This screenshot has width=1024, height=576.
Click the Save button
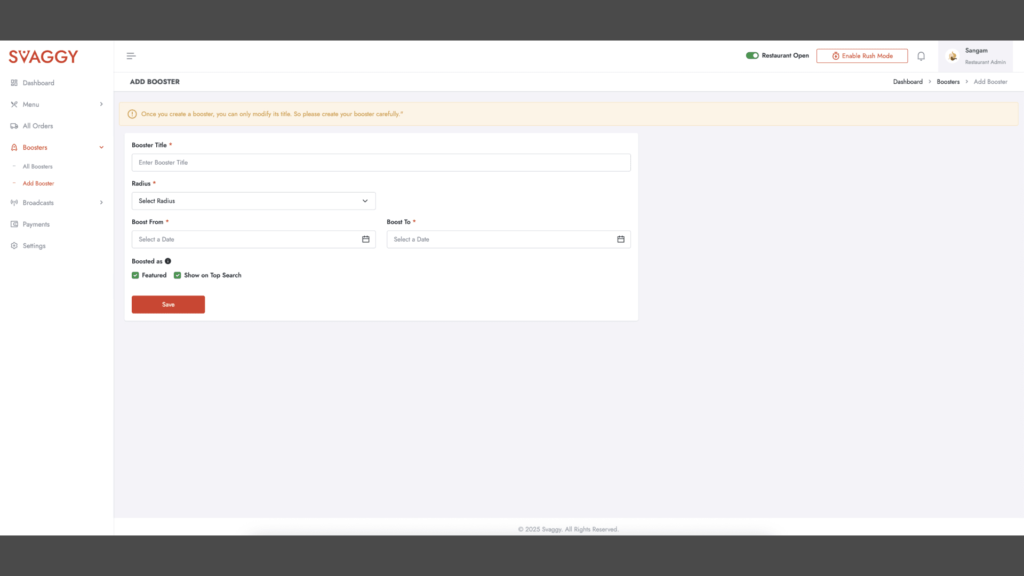[168, 304]
